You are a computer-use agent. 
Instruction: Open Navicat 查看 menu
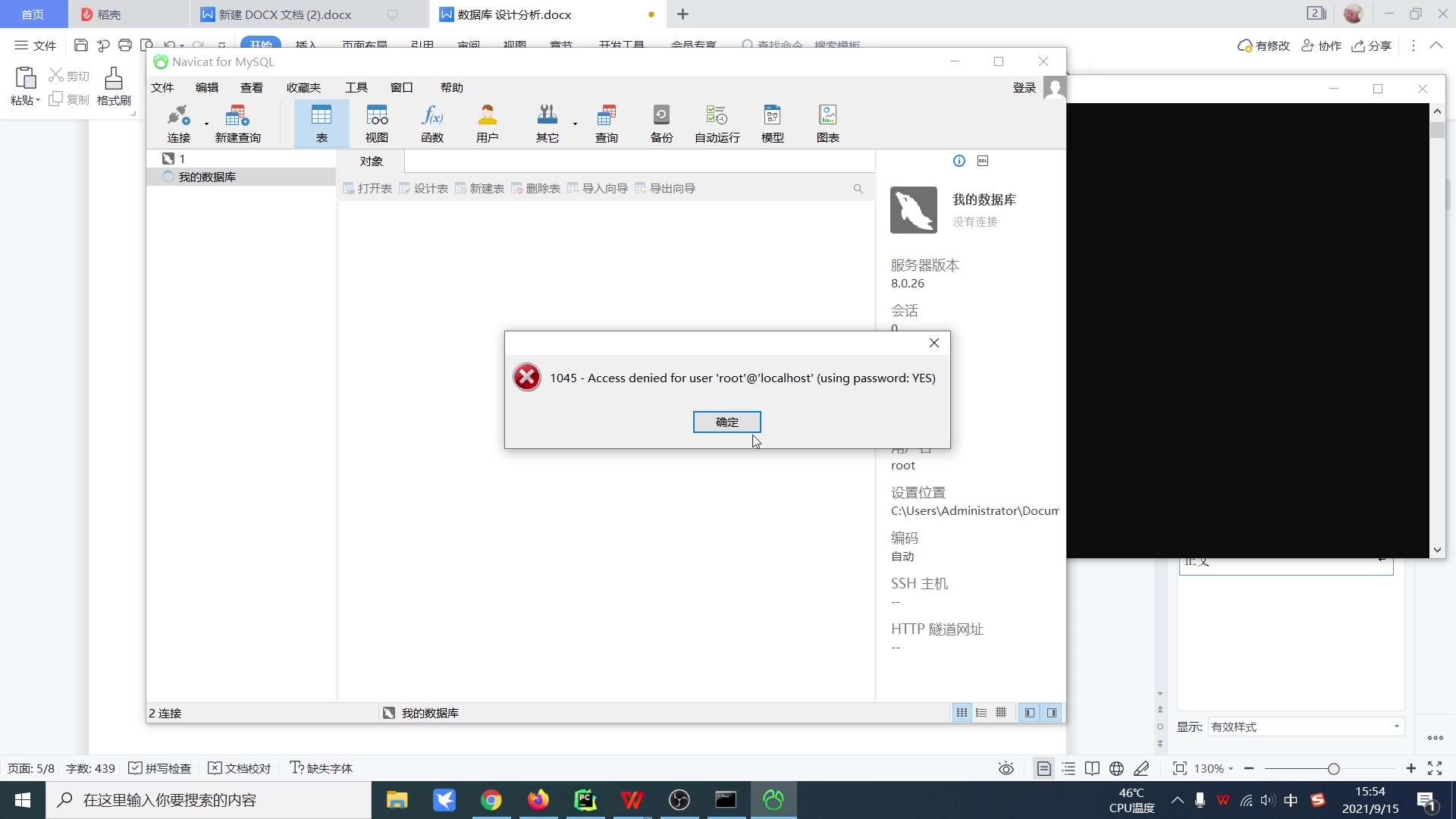coord(252,88)
